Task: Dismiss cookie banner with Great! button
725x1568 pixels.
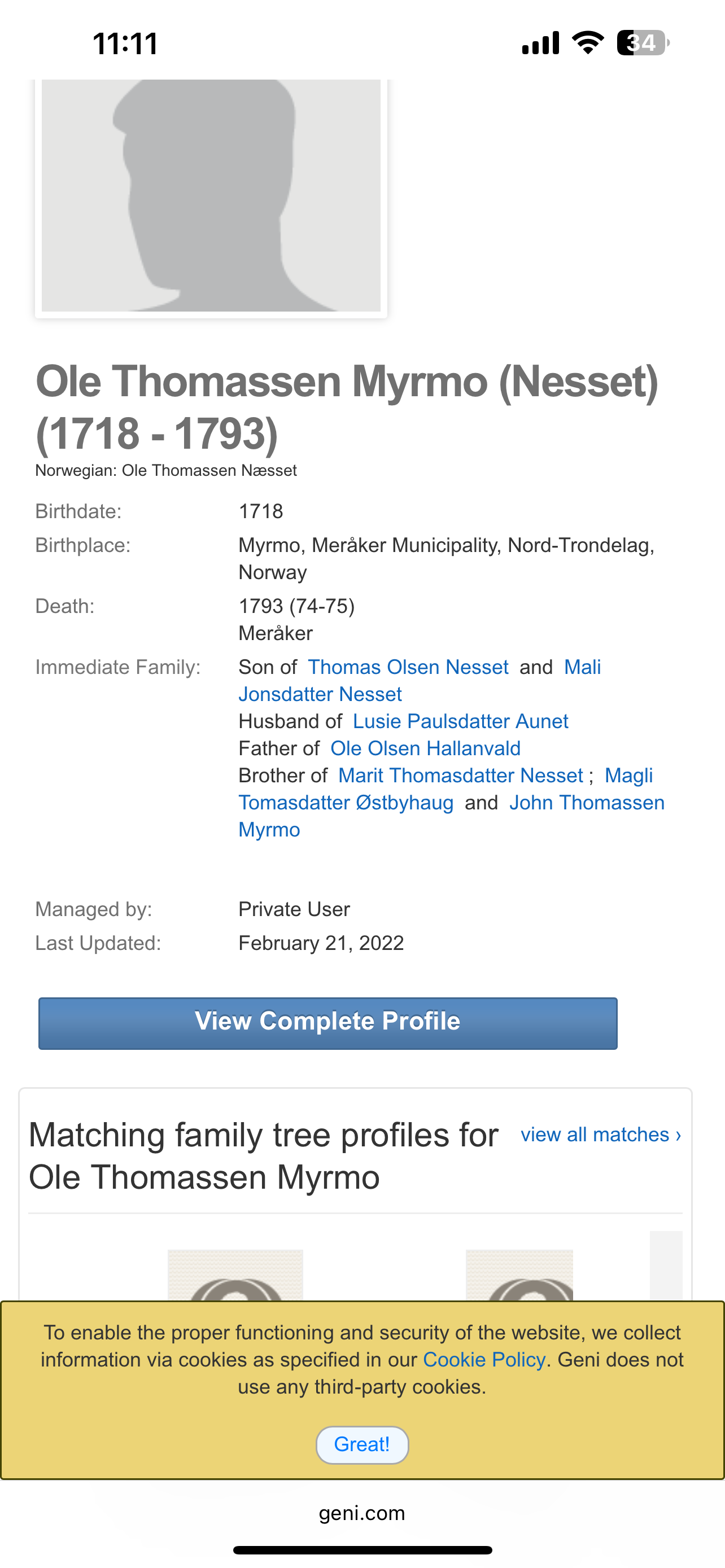Action: coord(362,1444)
